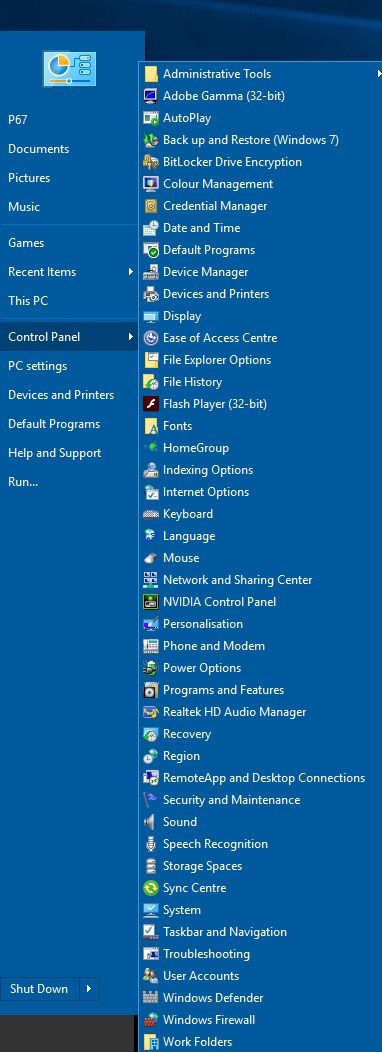Click the Back up and Restore icon
Viewport: 382px width, 1052px height.
tap(151, 140)
